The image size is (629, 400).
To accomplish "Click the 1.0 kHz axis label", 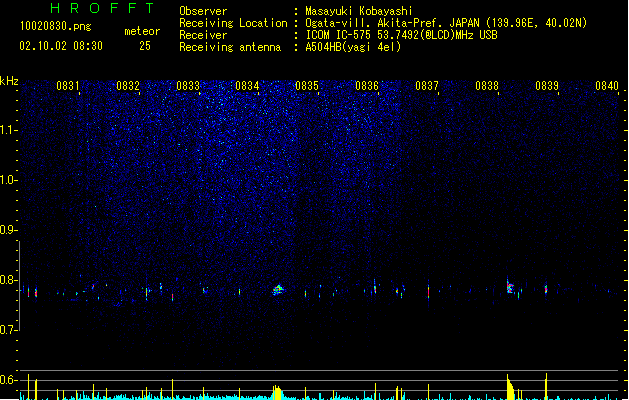I will tap(8, 180).
